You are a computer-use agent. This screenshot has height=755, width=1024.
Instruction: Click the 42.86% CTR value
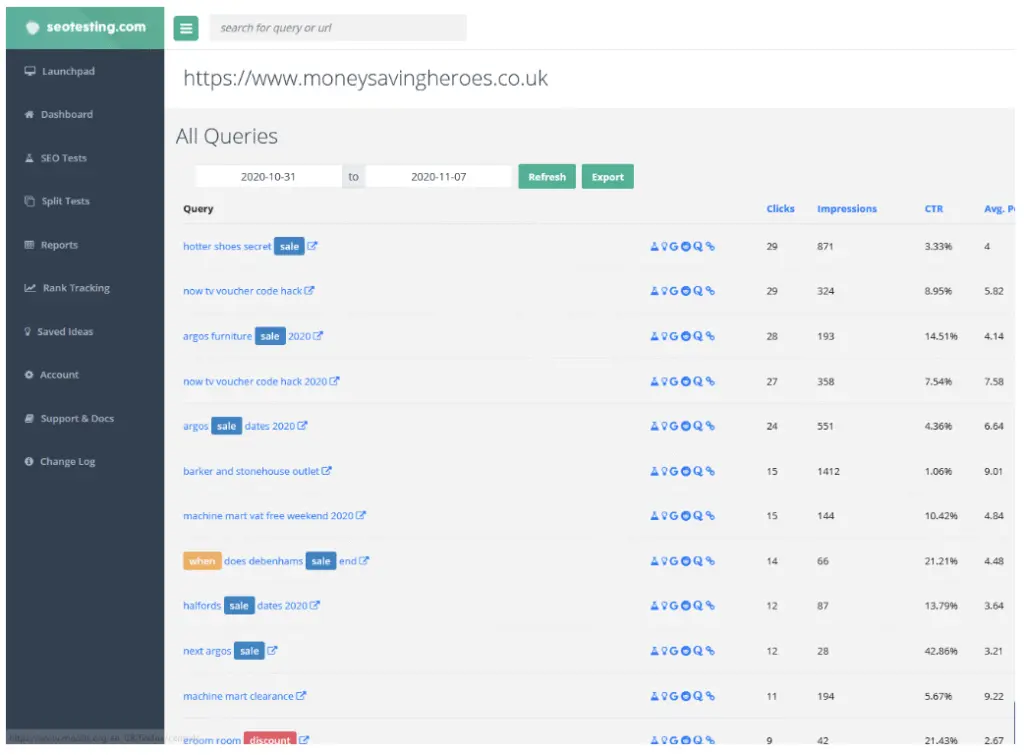click(x=940, y=651)
